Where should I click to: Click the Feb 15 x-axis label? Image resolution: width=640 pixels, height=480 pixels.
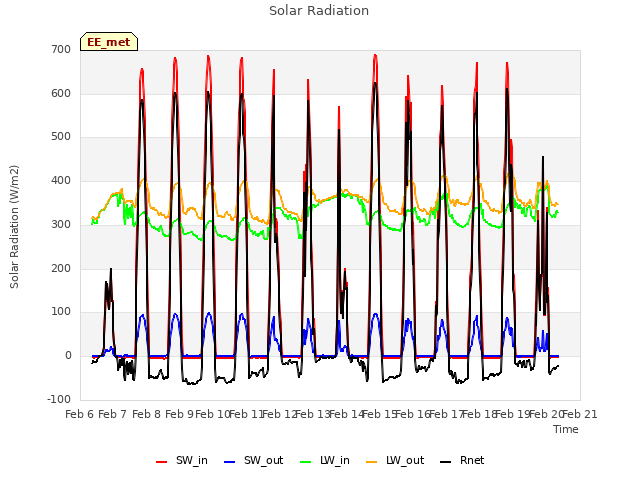point(380,414)
